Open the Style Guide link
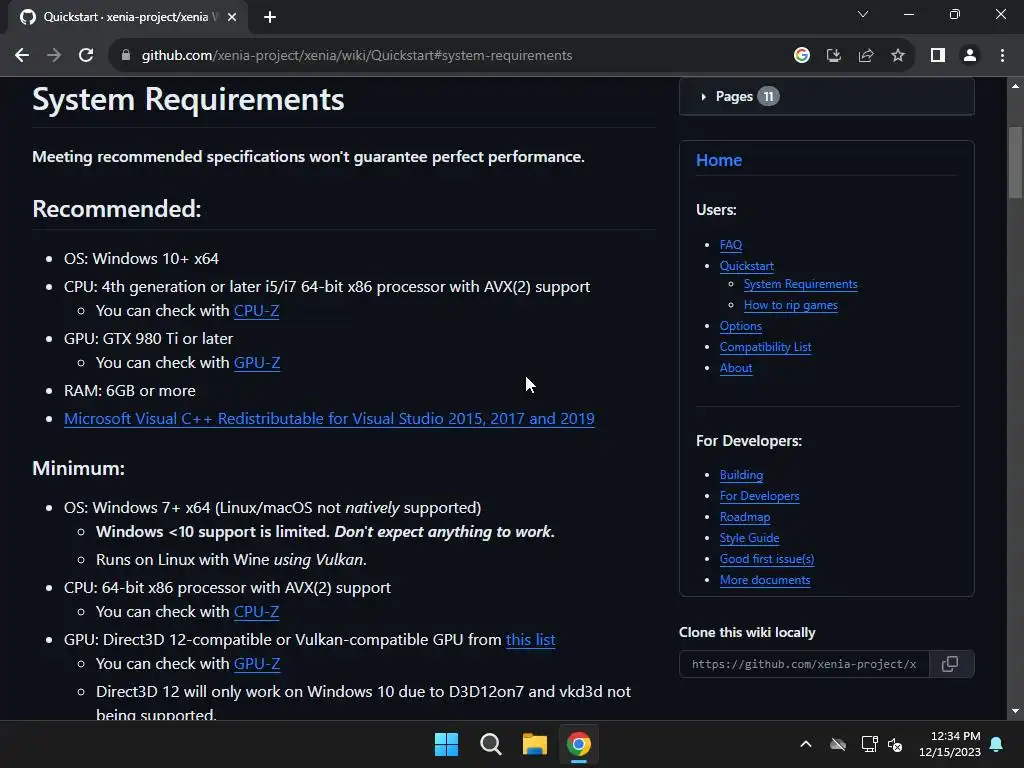This screenshot has height=768, width=1024. click(x=750, y=537)
